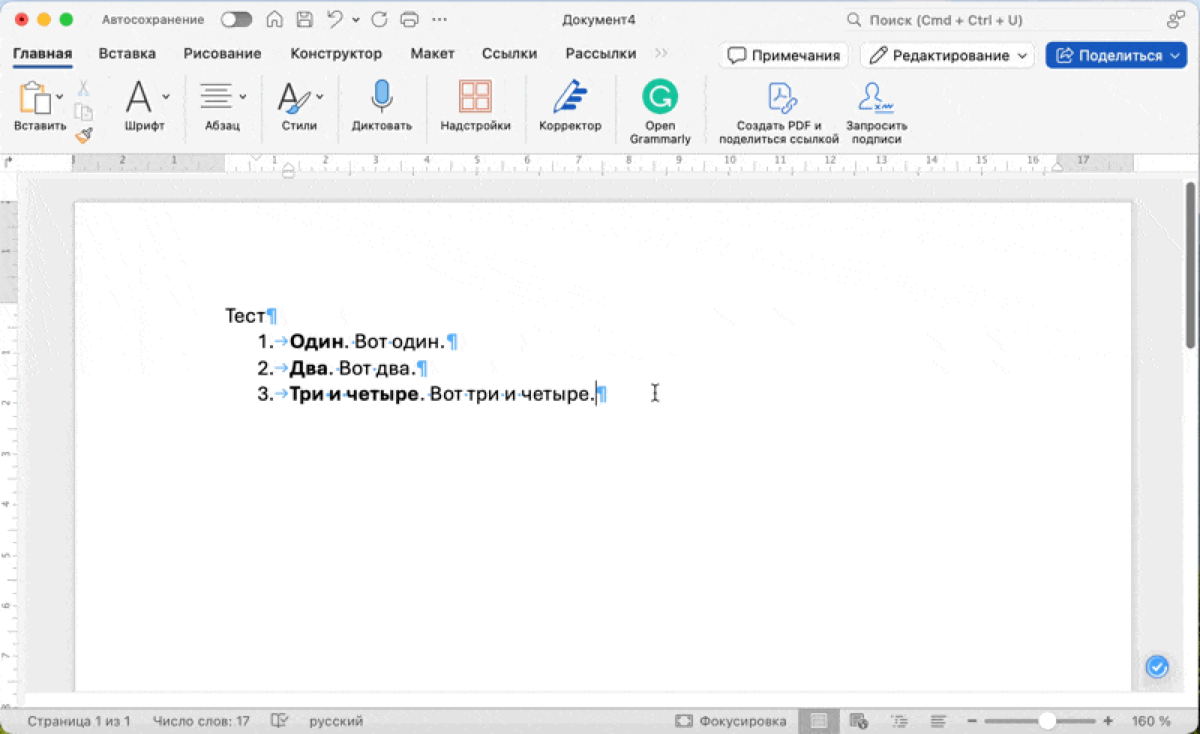Switch to the Вставка ribbon tab
Screen dimensions: 1200x734
point(126,53)
